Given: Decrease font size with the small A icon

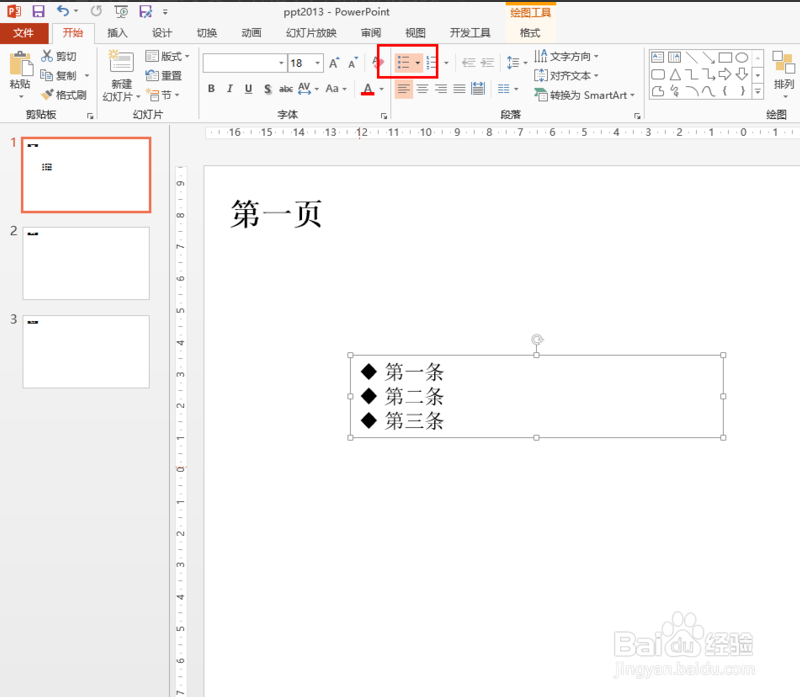Looking at the screenshot, I should 353,63.
